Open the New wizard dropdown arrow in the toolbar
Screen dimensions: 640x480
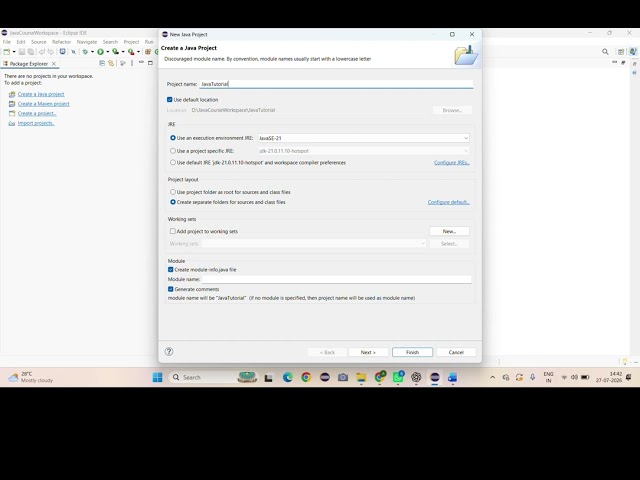pos(14,52)
